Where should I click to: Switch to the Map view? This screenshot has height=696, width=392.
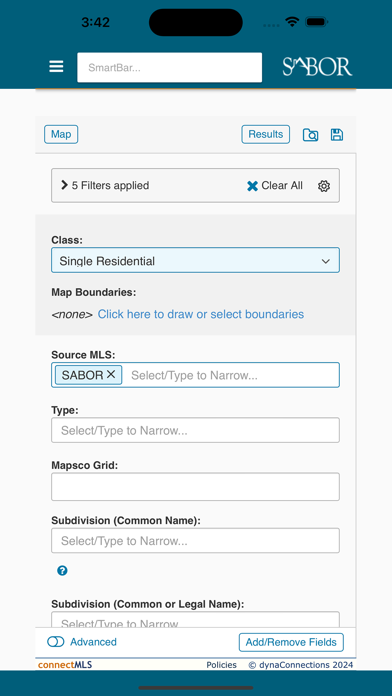click(61, 134)
